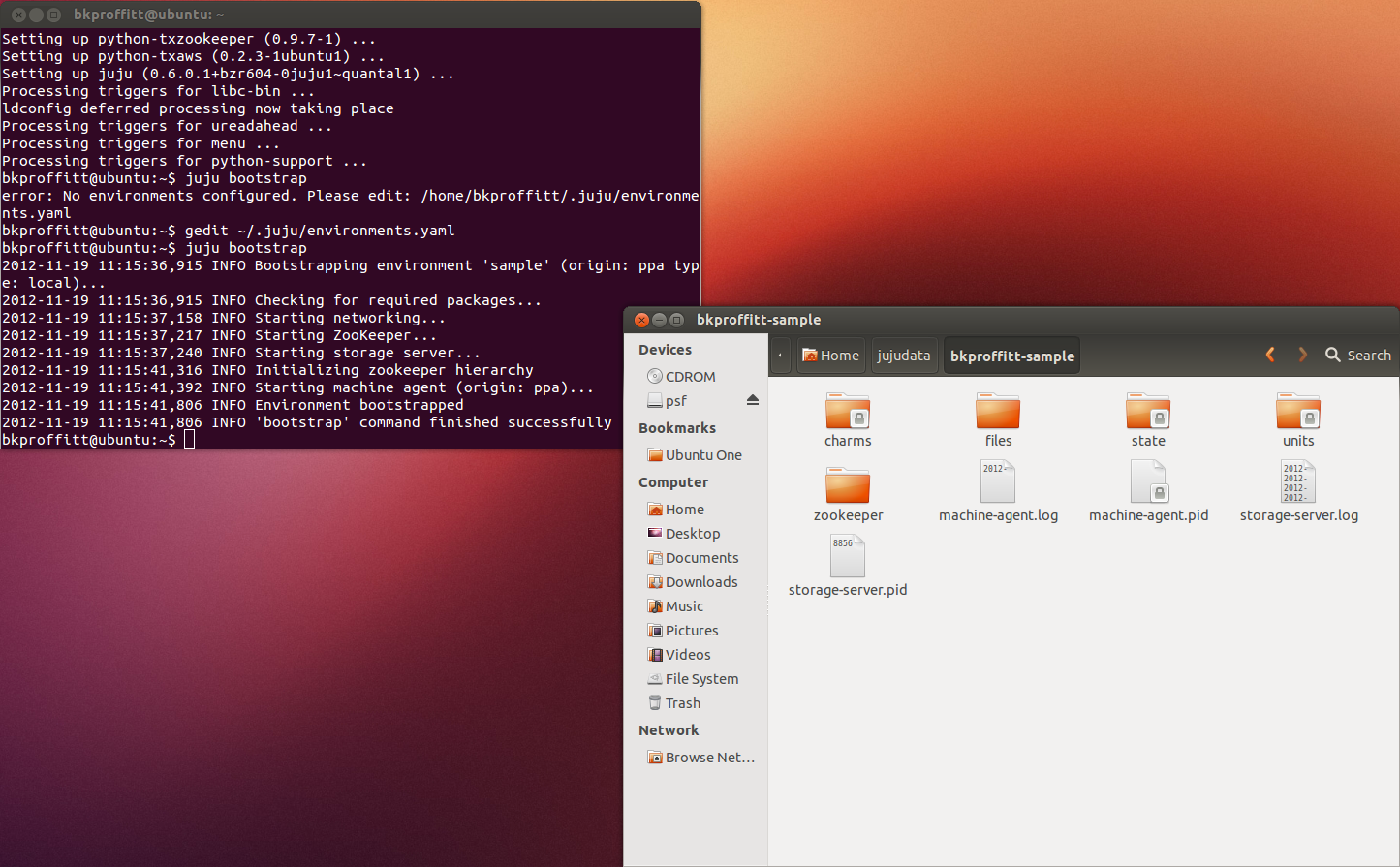
Task: Open Browse Network in sidebar
Action: point(701,758)
